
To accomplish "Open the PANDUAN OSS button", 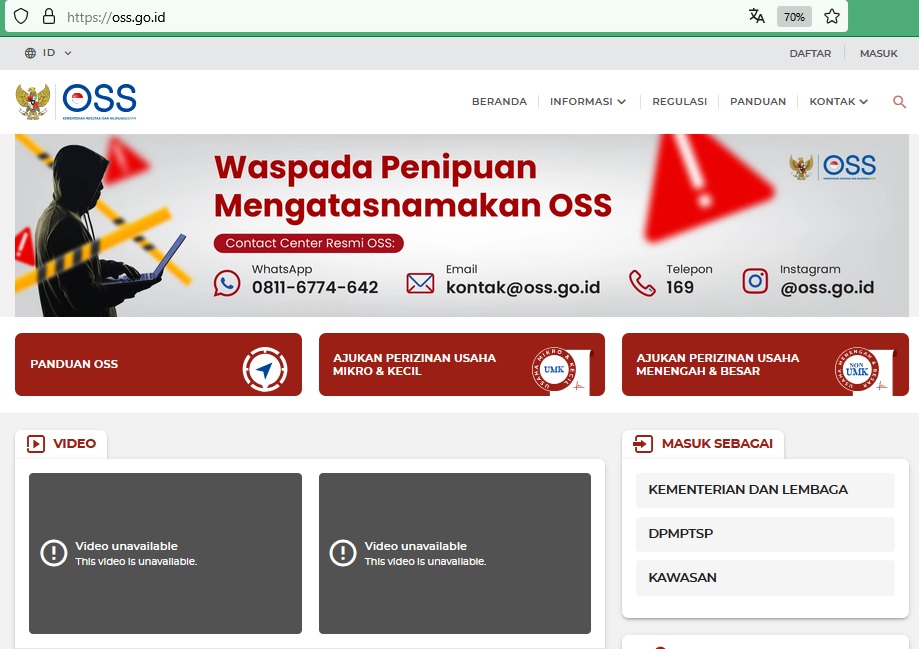I will point(158,365).
